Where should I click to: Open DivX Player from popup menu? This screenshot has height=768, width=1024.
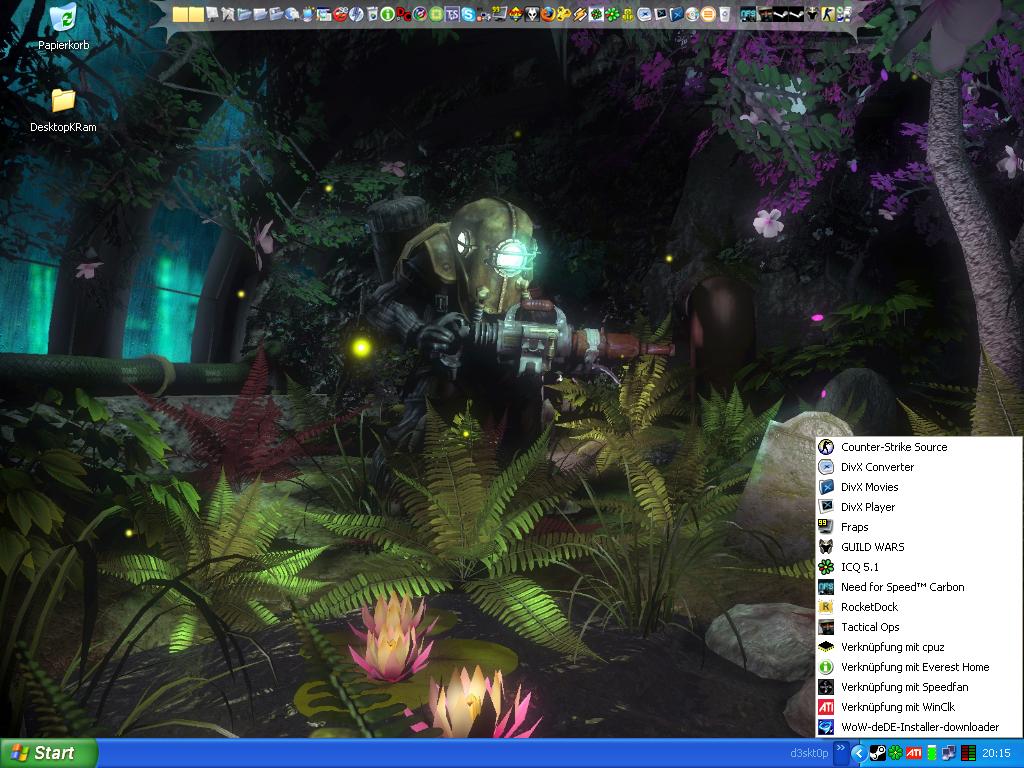(x=918, y=507)
